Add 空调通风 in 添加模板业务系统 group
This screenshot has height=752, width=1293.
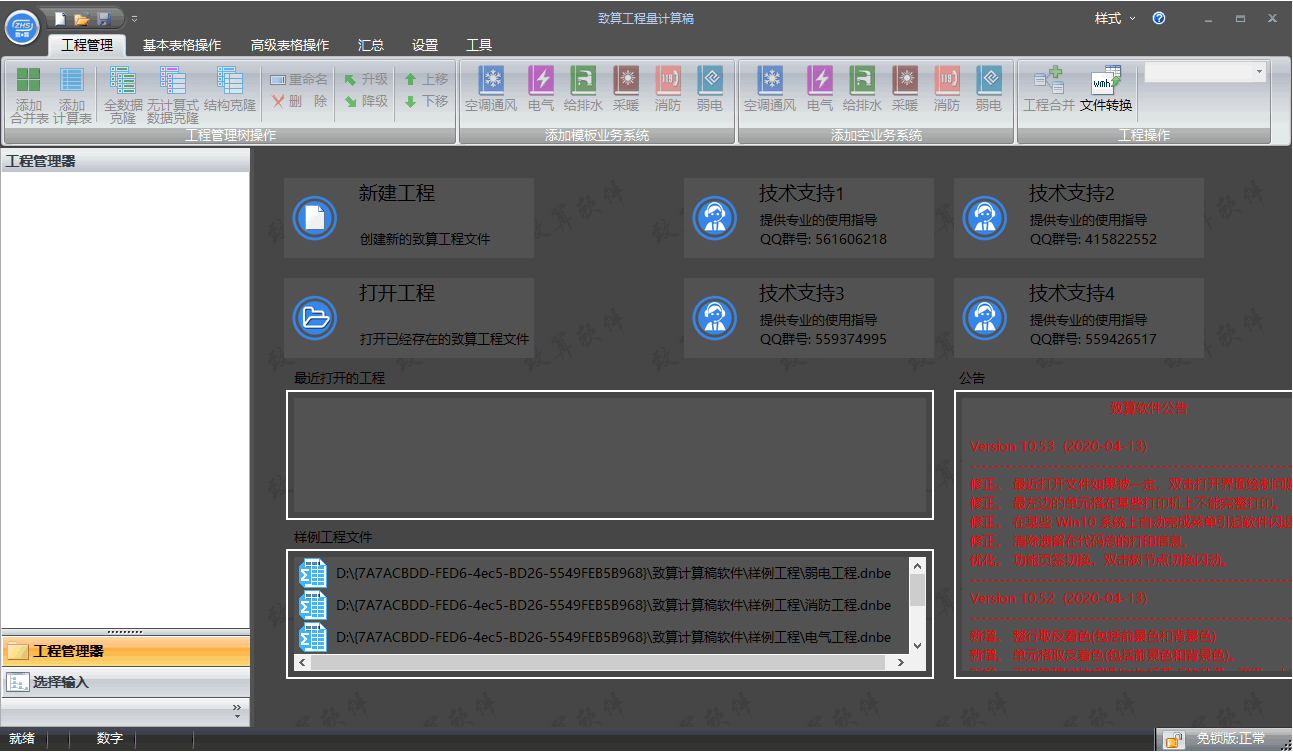pyautogui.click(x=490, y=89)
